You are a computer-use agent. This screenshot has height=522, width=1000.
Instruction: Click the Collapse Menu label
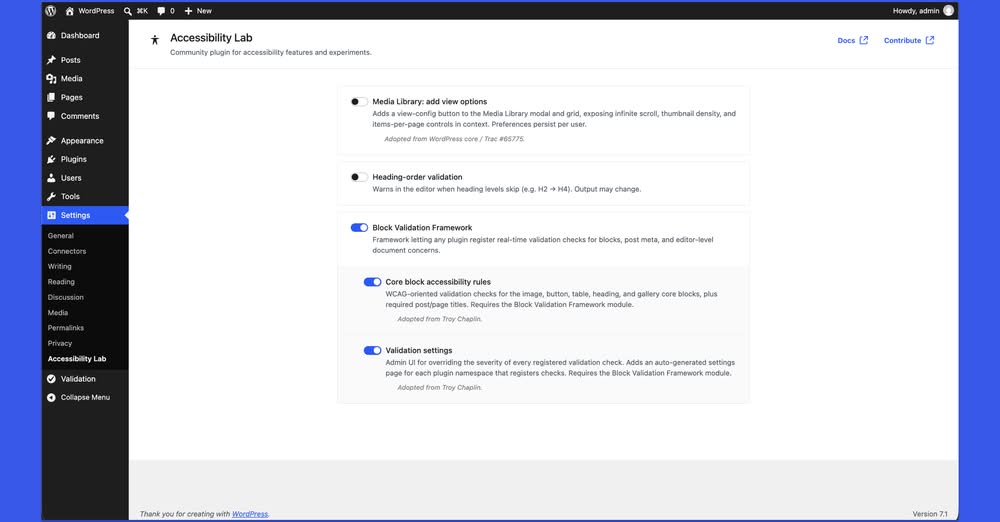tap(85, 398)
